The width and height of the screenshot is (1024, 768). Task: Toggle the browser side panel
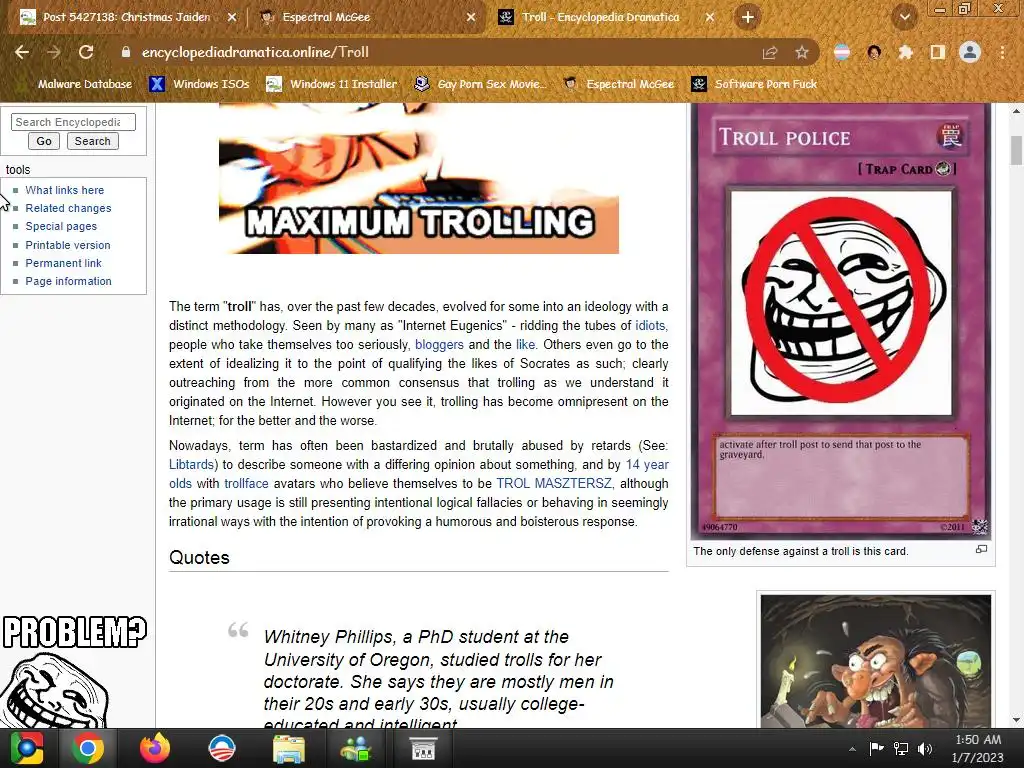tap(938, 52)
